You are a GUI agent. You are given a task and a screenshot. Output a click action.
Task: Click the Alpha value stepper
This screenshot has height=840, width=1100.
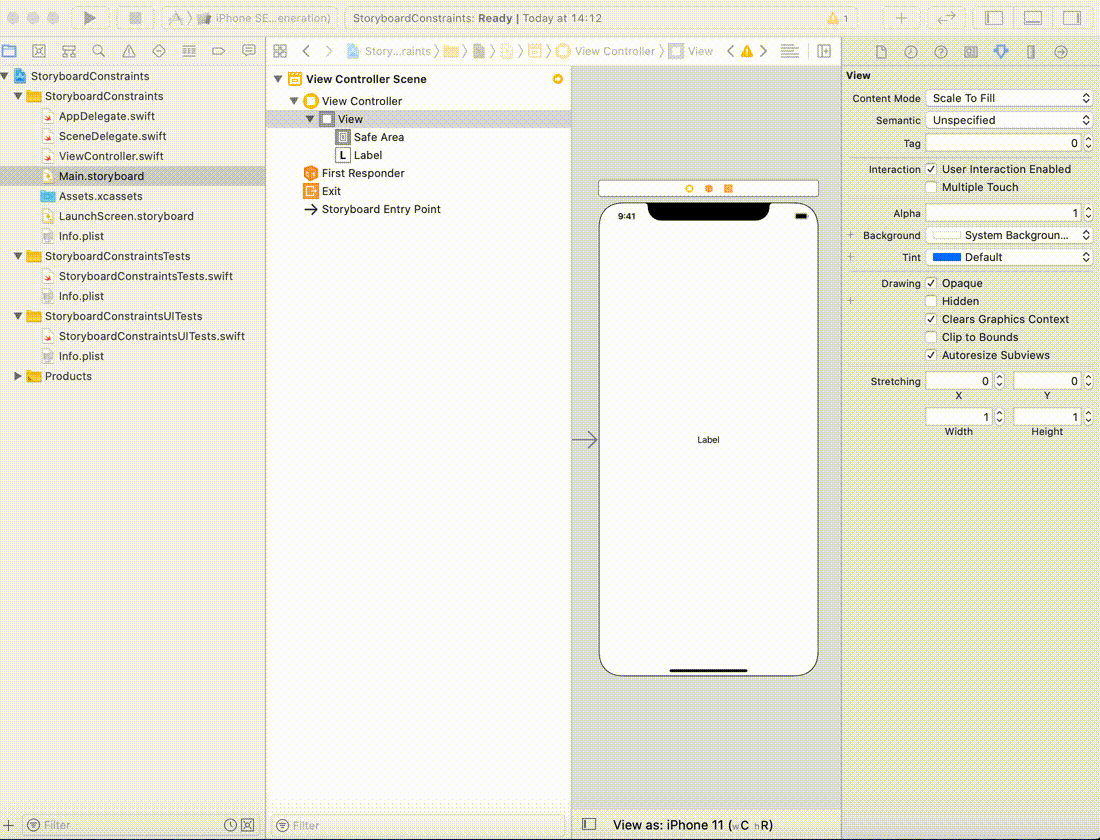click(1088, 213)
